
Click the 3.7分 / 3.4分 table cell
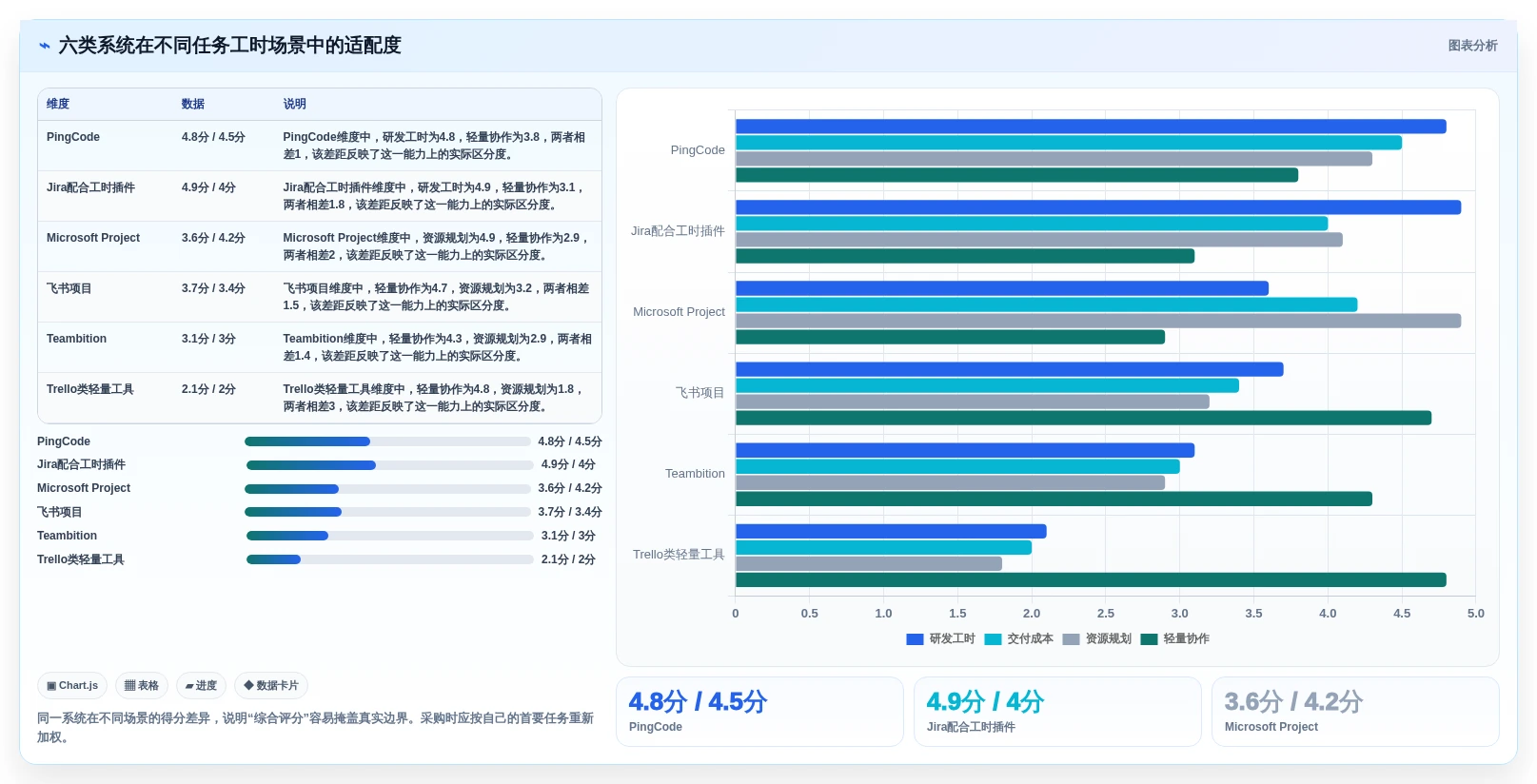[x=213, y=288]
